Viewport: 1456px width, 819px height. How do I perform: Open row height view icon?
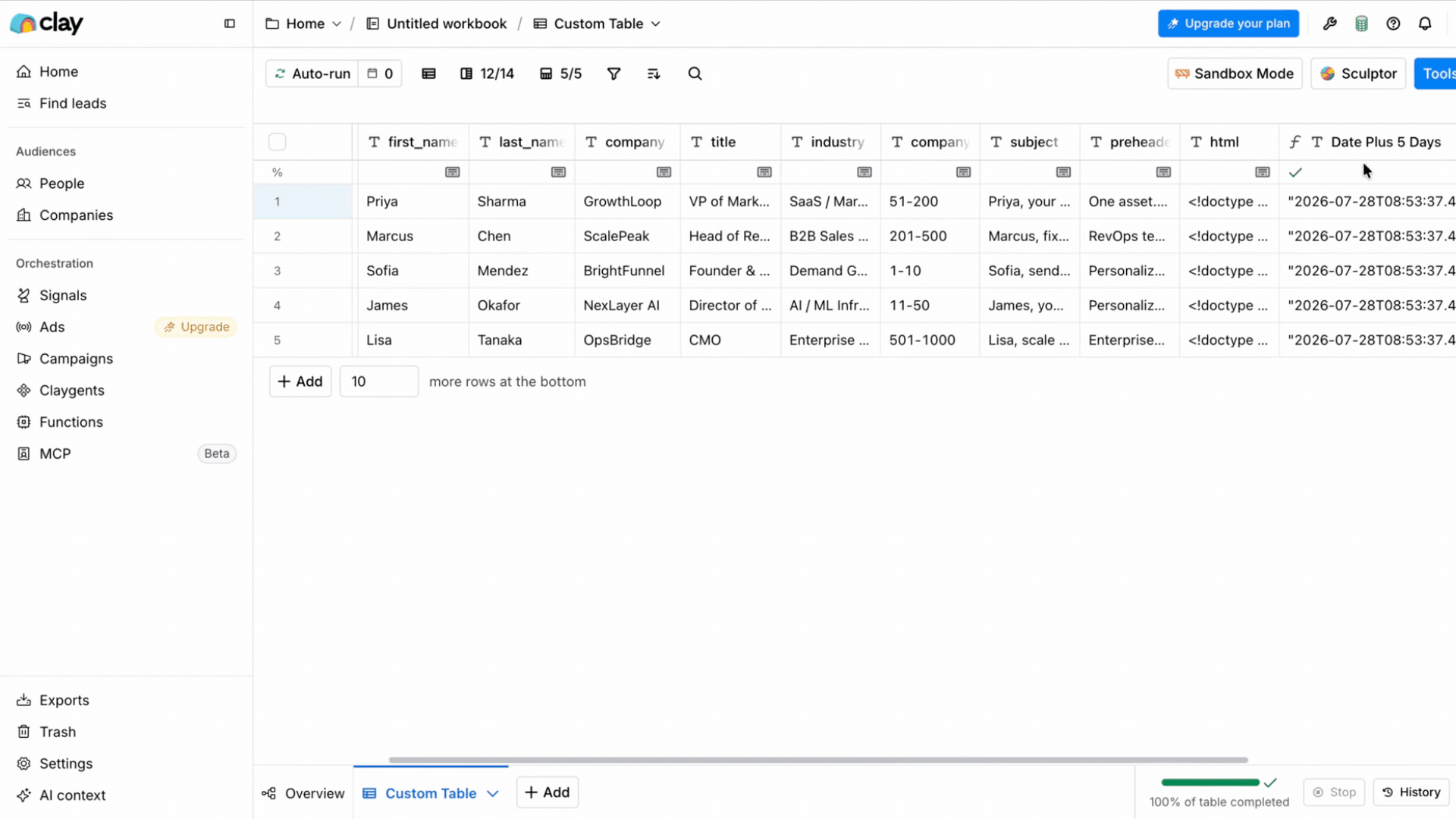click(x=428, y=74)
